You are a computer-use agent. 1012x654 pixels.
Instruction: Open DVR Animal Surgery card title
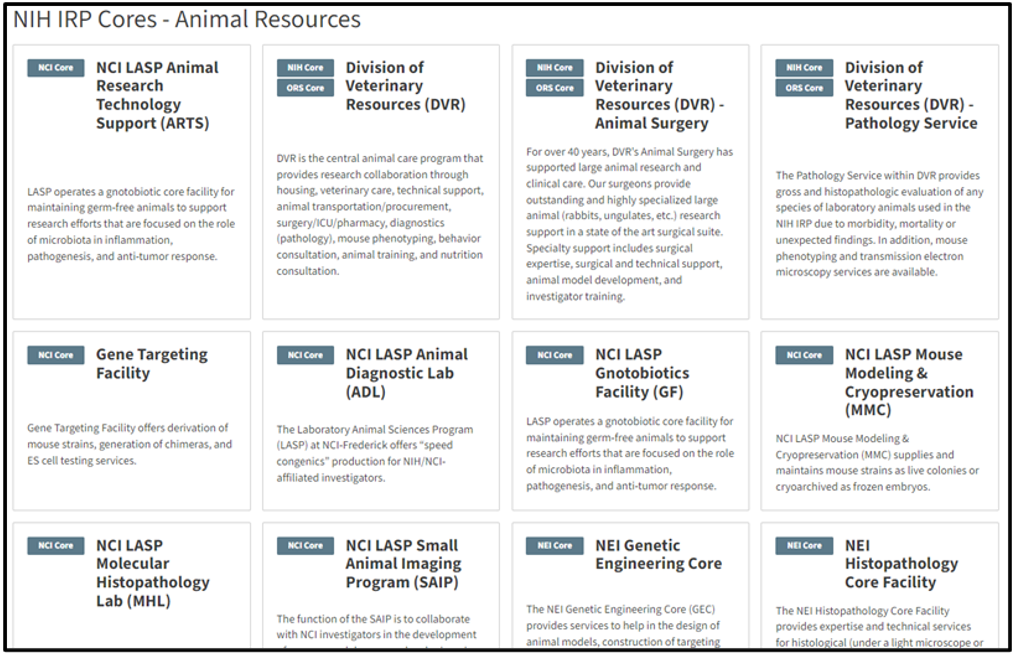coord(659,95)
